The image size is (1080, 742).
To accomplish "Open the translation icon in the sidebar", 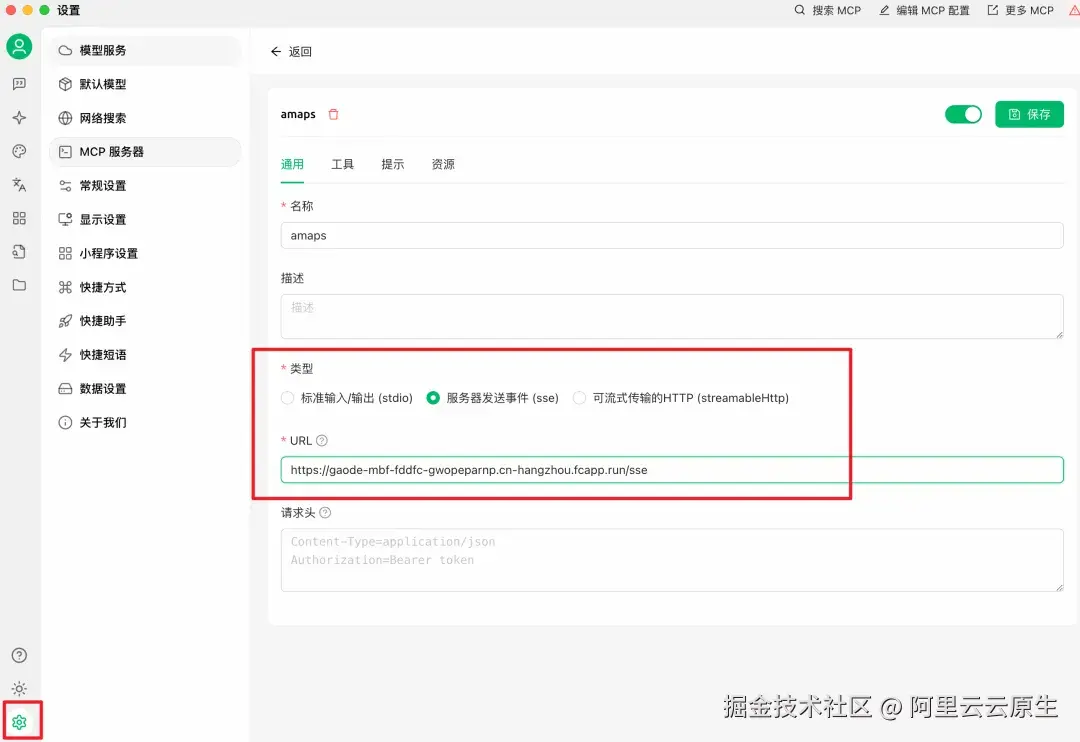I will pyautogui.click(x=19, y=185).
